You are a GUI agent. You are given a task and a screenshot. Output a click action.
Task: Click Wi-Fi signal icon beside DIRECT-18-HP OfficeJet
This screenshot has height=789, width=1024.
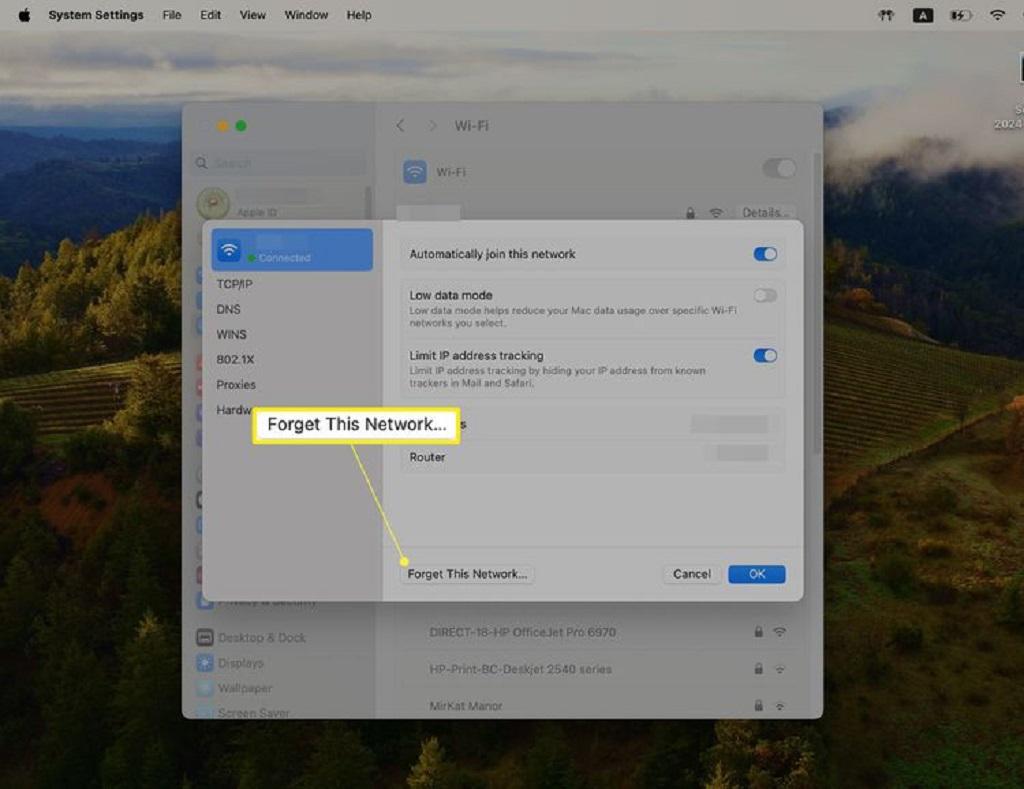click(x=780, y=632)
